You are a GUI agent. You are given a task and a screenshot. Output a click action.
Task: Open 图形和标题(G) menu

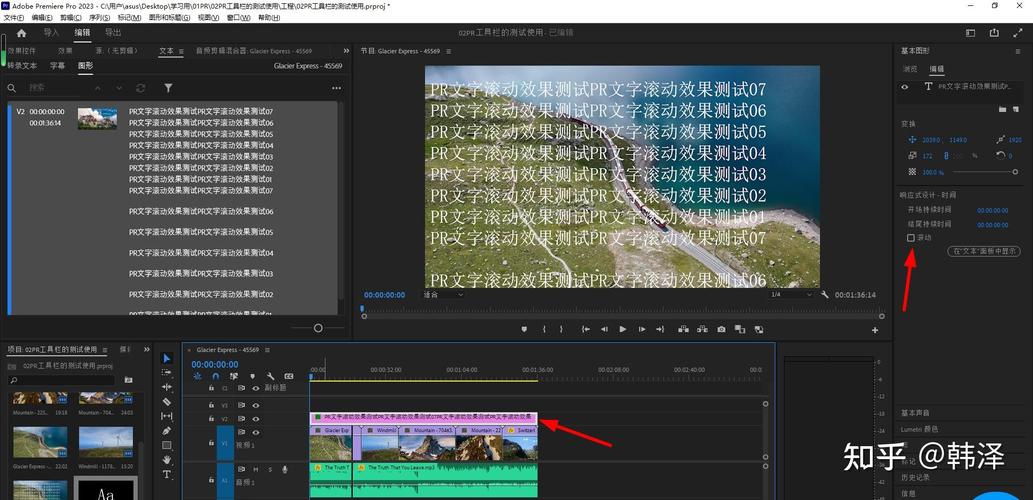(x=169, y=18)
